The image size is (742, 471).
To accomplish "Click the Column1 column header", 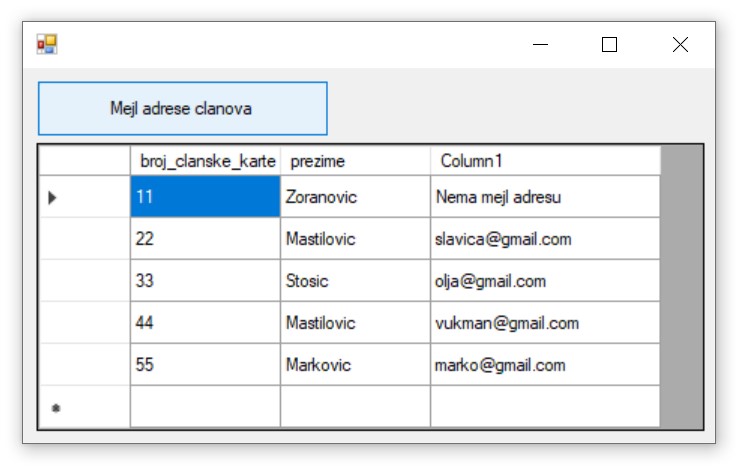I will pos(545,161).
